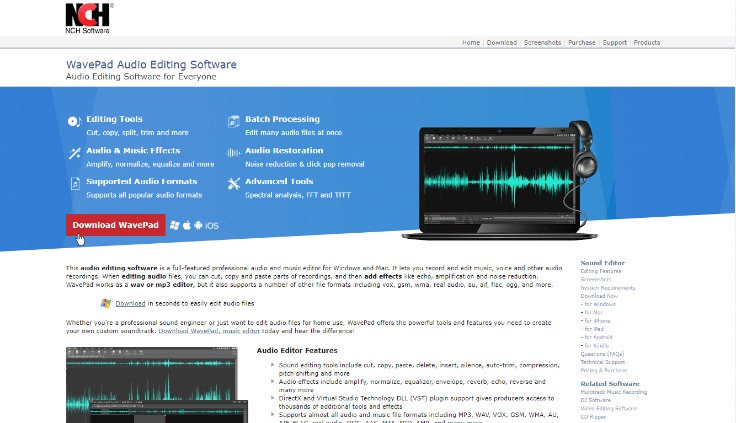Click the Download link beside the Windows flag
Image resolution: width=736 pixels, height=423 pixels.
coord(130,302)
